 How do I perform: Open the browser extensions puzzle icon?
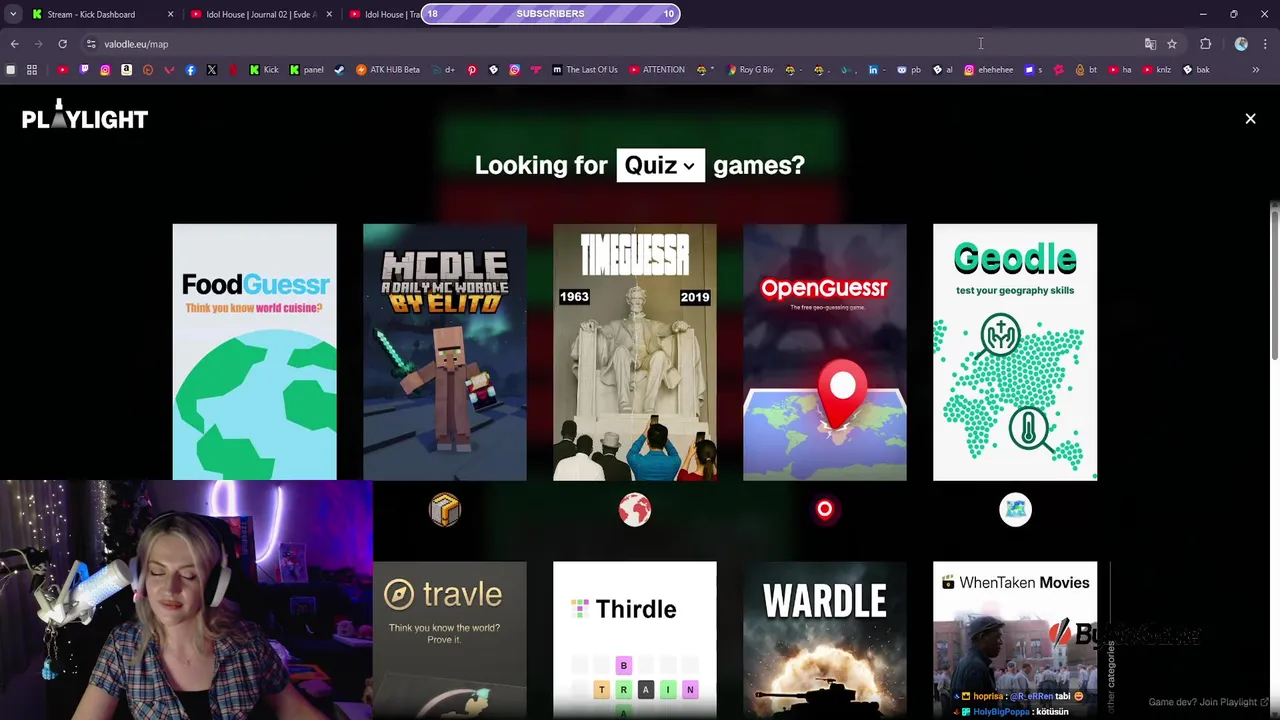[1205, 44]
